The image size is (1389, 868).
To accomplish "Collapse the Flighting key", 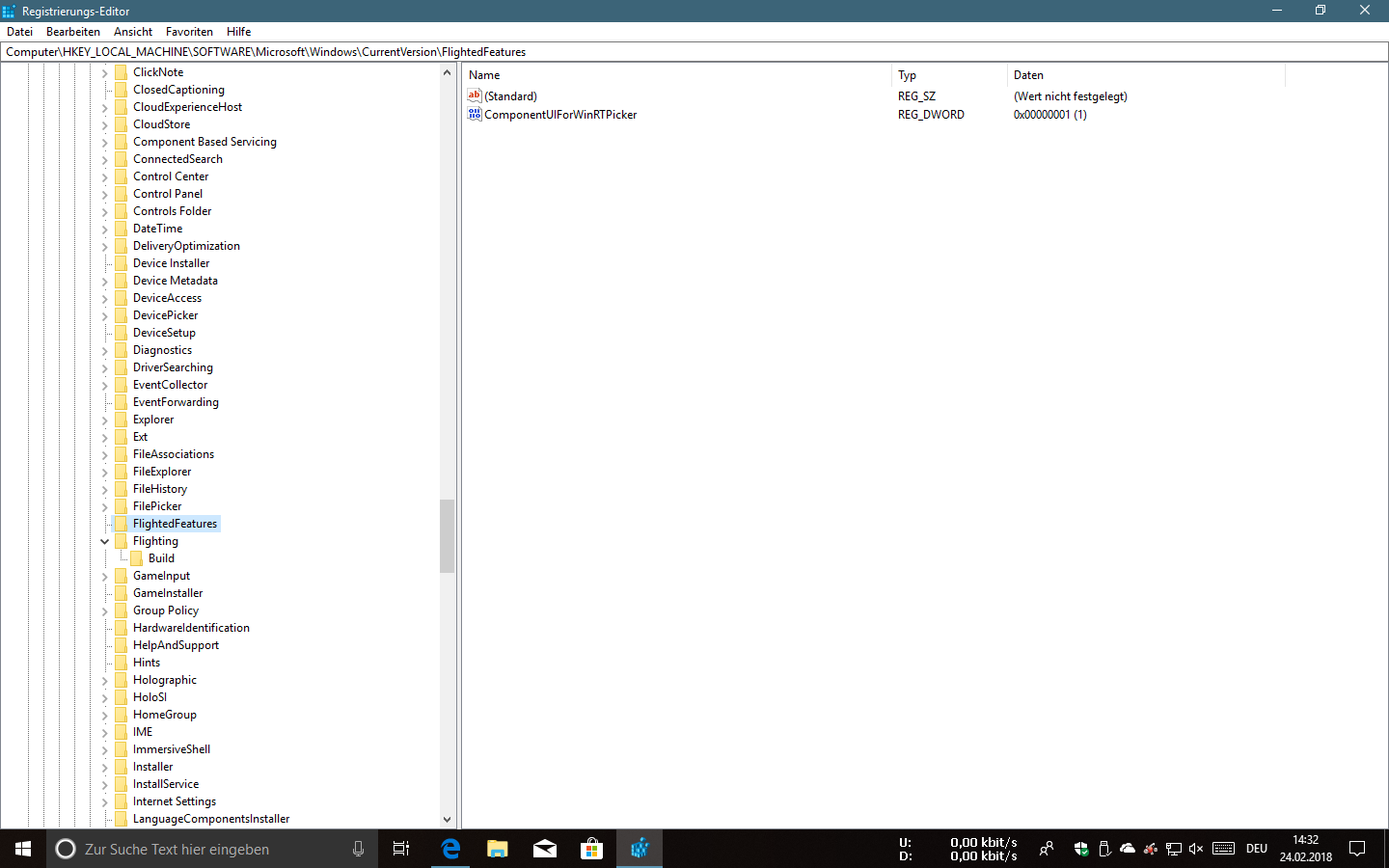I will [x=104, y=542].
